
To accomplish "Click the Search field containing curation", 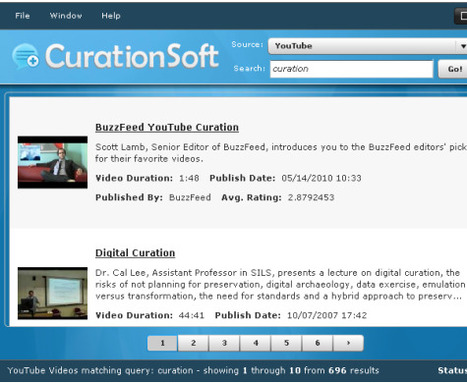I will tap(351, 69).
